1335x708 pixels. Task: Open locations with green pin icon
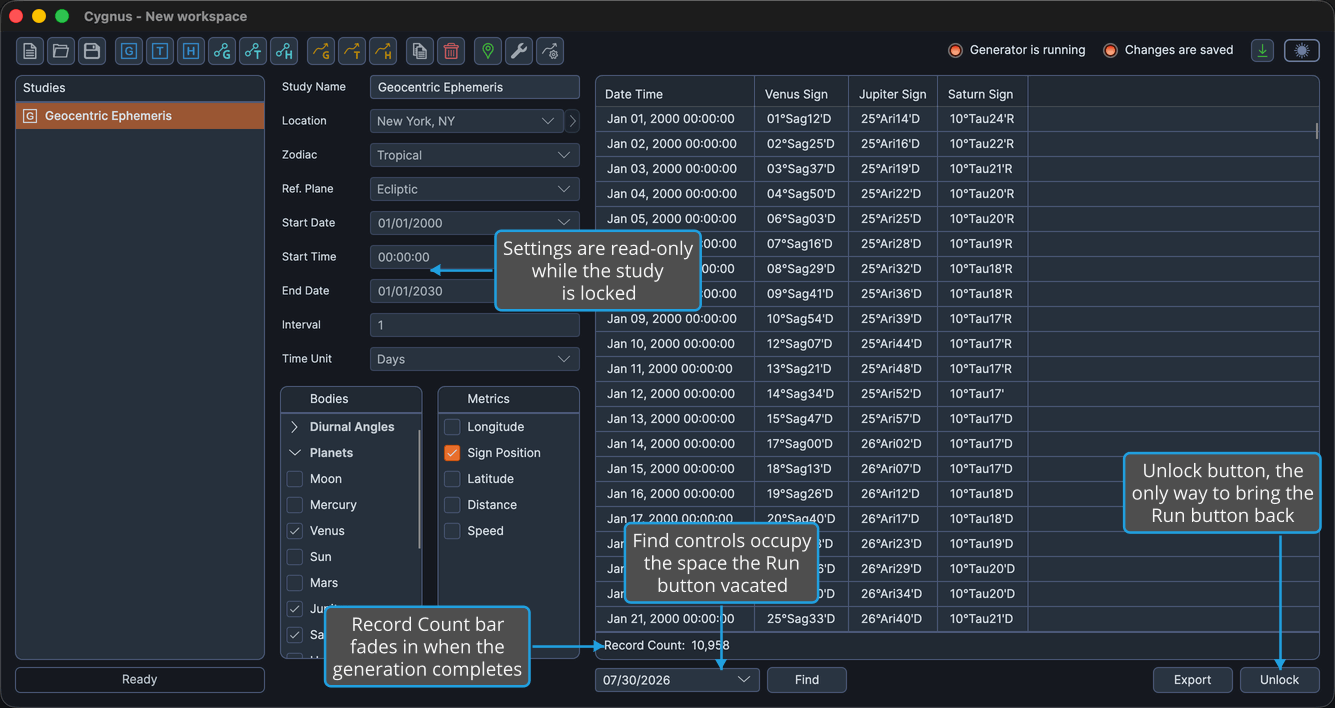pyautogui.click(x=488, y=51)
